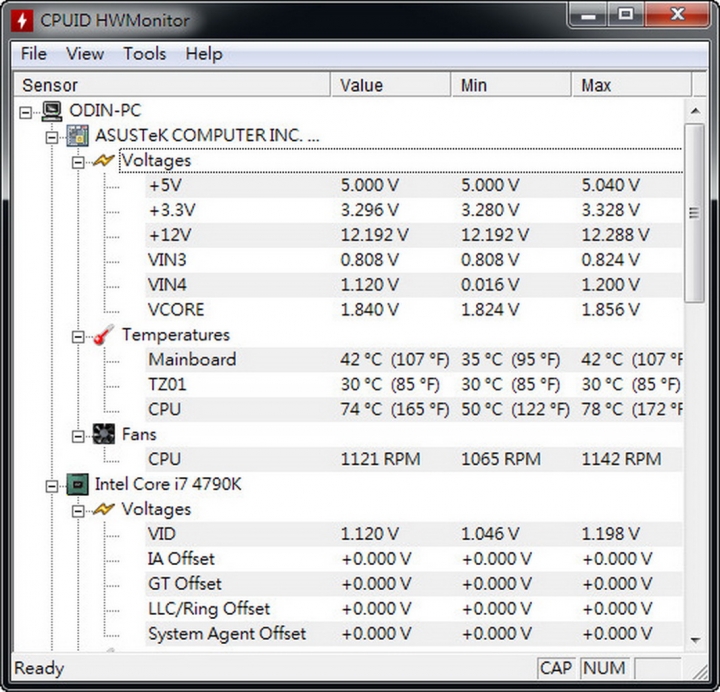Viewport: 720px width, 692px height.
Task: Collapse the Intel Core i7 4790K node
Action: 52,486
